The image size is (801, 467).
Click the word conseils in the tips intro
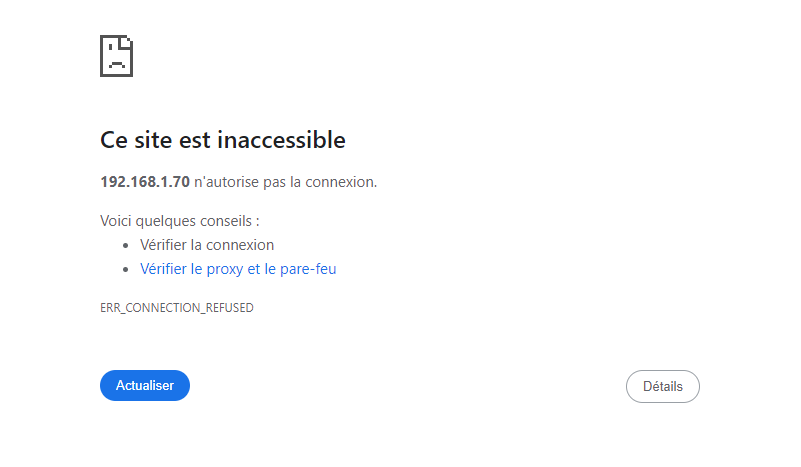(226, 221)
